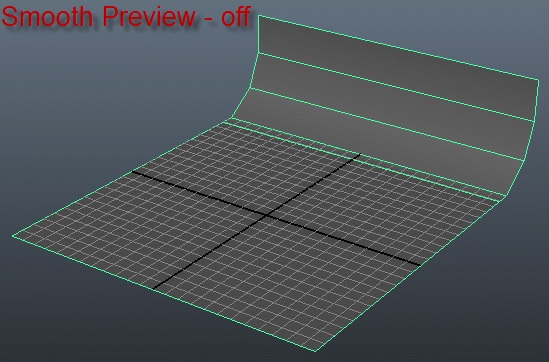This screenshot has width=549, height=362.
Task: Select the first horizontal edge below wall's top
Action: 396,87
